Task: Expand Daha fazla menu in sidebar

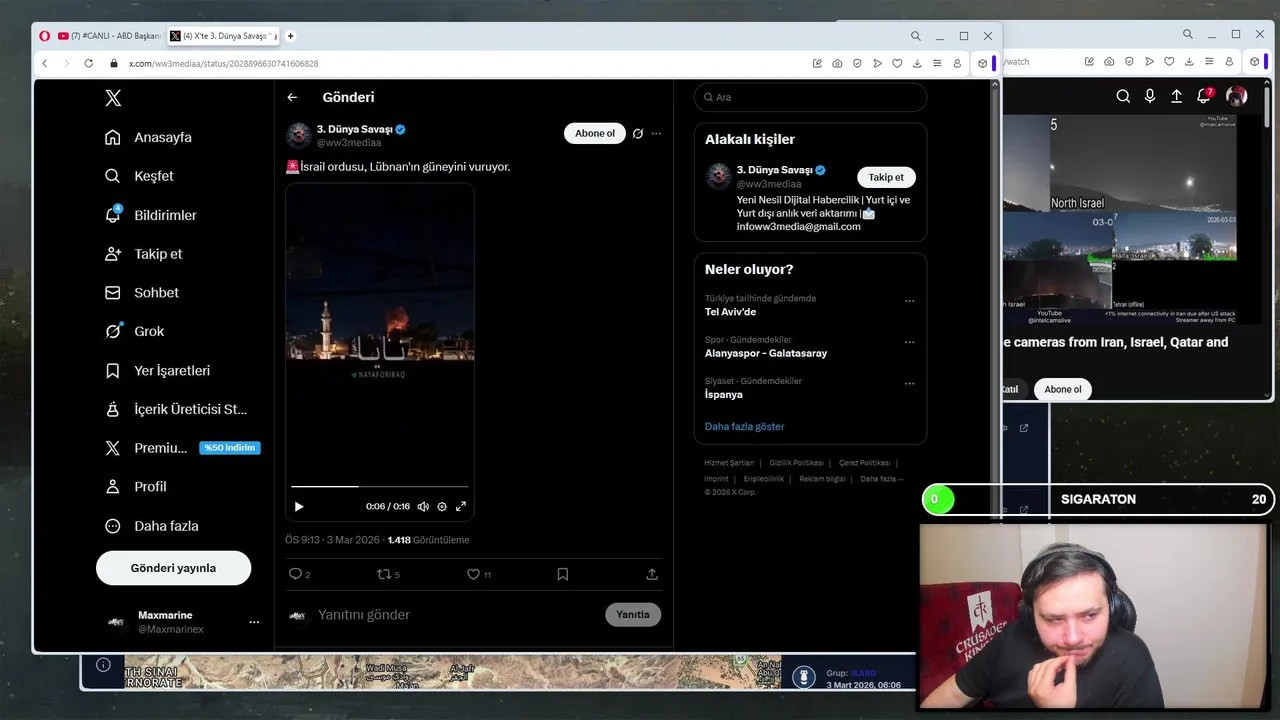Action: 151,526
